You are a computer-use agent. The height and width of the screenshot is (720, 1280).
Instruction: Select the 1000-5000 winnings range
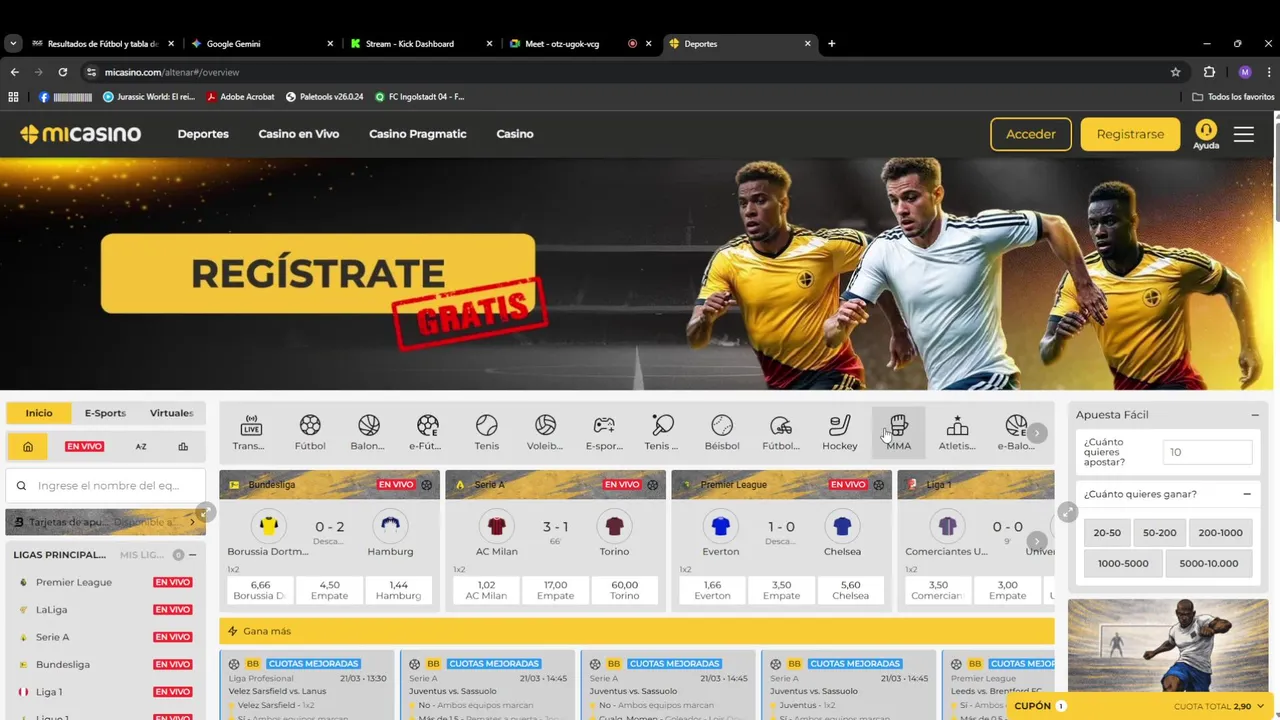[x=1123, y=563]
